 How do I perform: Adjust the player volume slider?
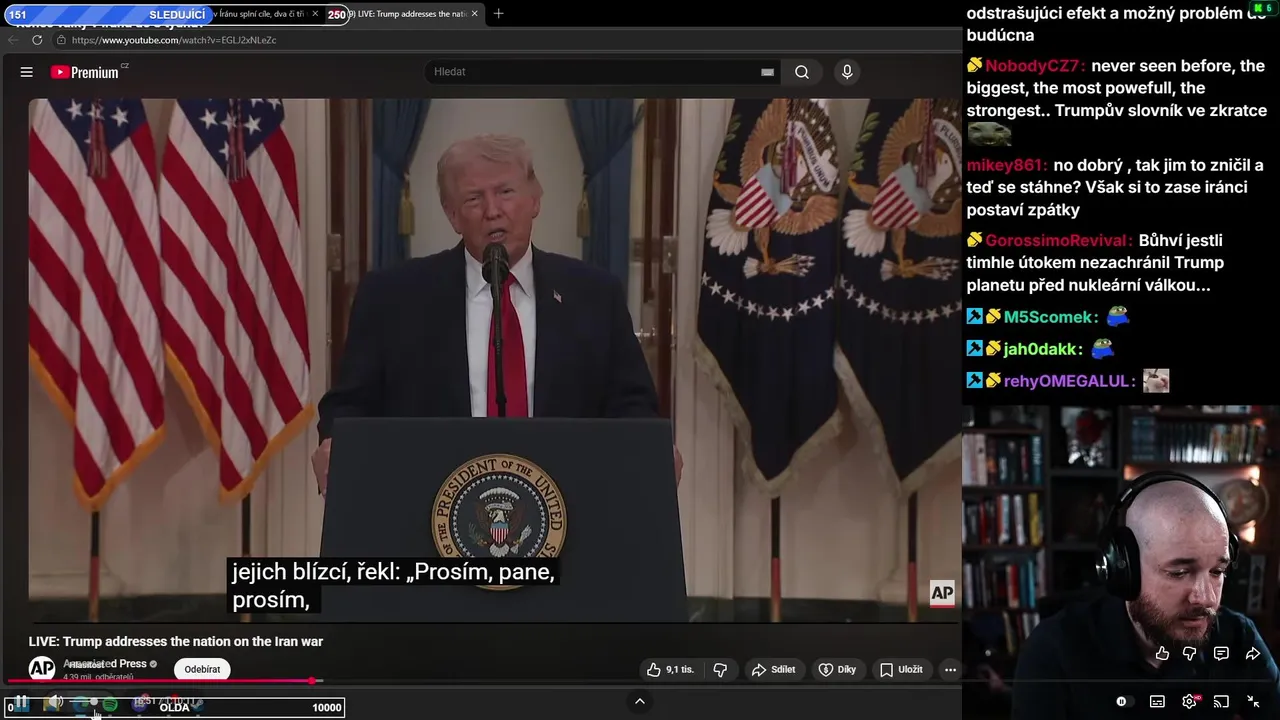click(x=82, y=703)
